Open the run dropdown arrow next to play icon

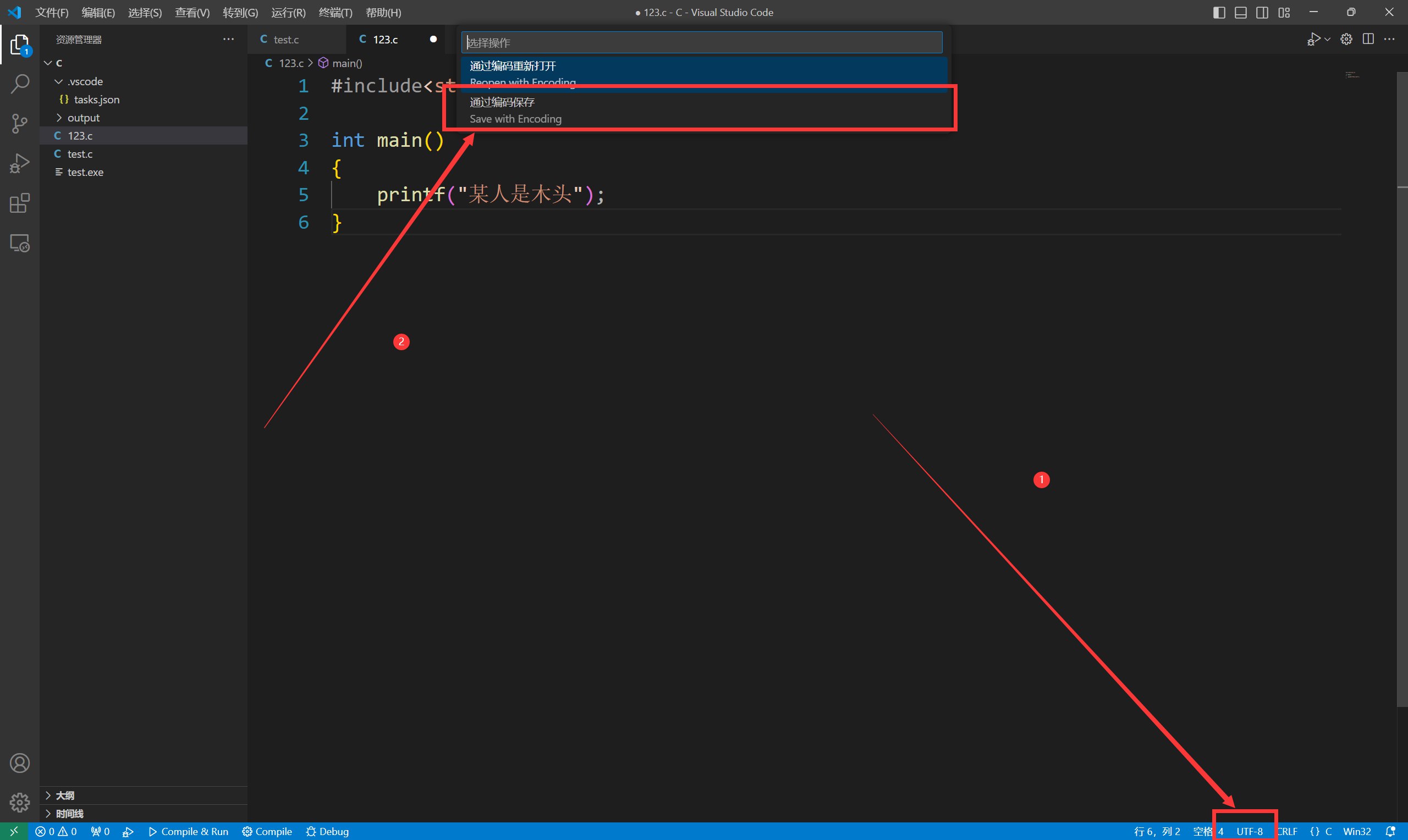(1328, 39)
